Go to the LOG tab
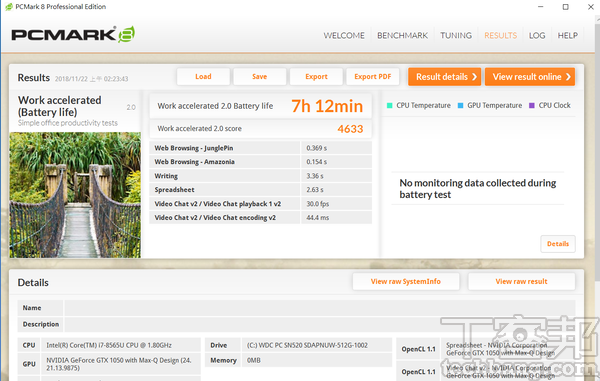Viewport: 600px width, 381px height. coord(537,36)
